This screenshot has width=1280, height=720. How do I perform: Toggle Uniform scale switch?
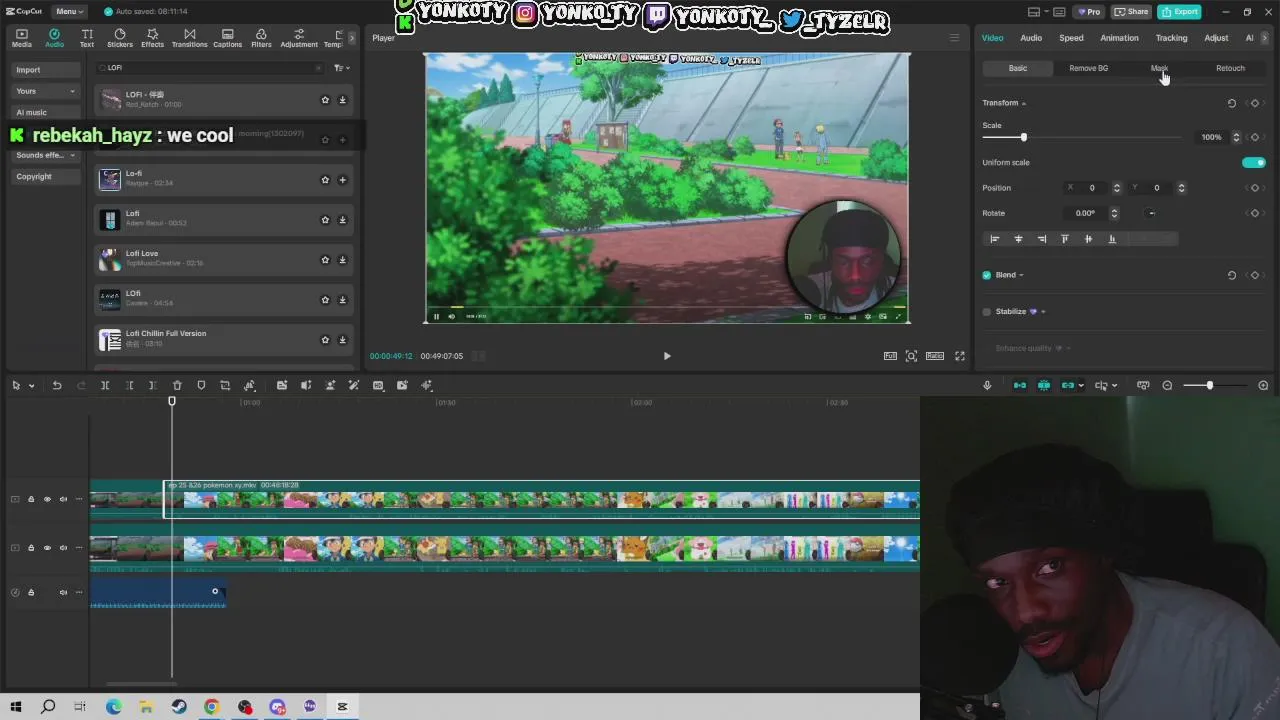coord(1253,162)
